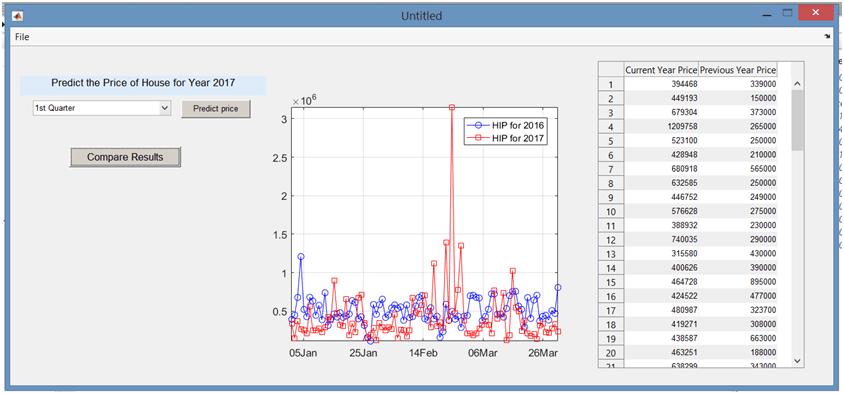Click the red peak marker near 3 million

pyautogui.click(x=452, y=108)
